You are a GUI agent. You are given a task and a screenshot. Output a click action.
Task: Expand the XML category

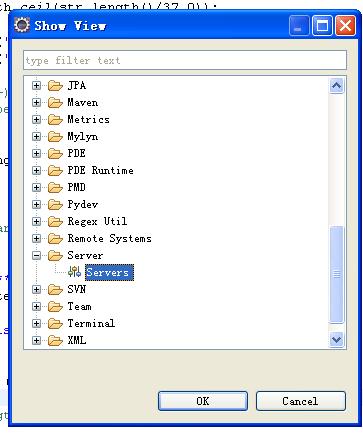(36, 341)
